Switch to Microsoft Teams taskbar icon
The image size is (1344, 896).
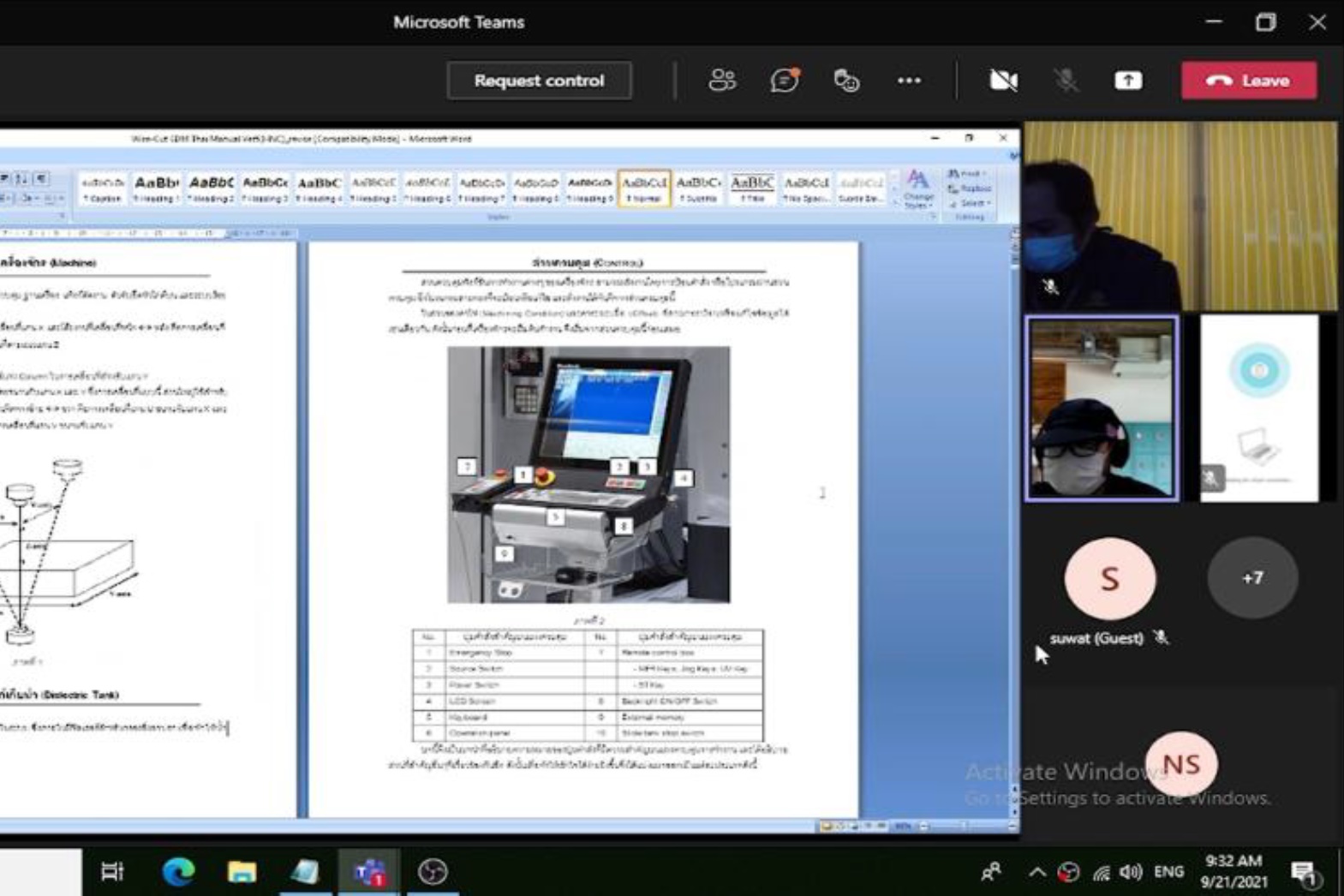[369, 872]
